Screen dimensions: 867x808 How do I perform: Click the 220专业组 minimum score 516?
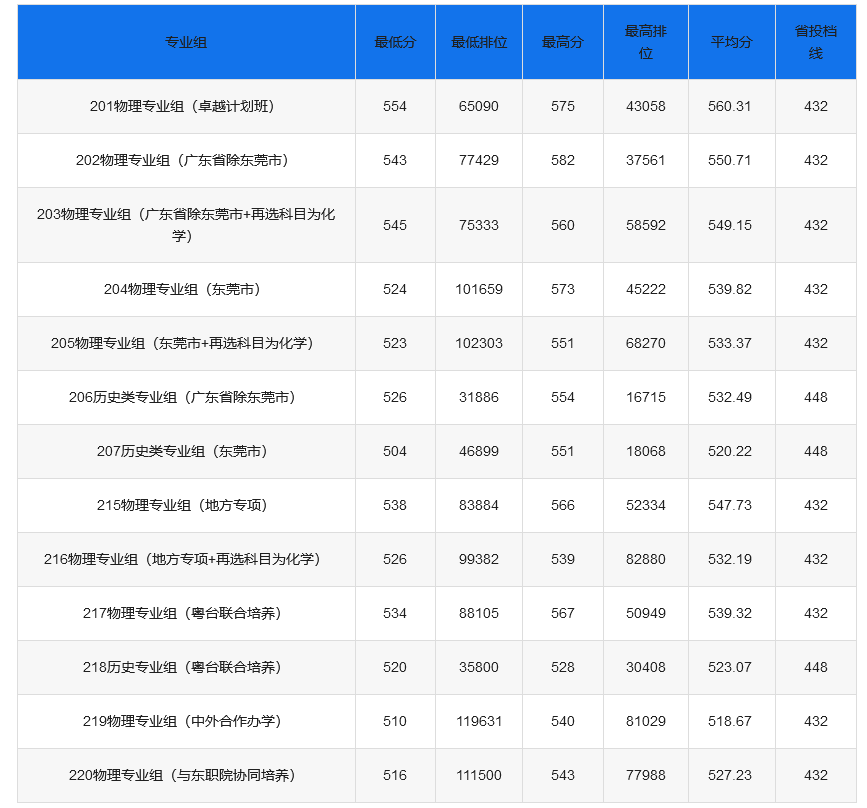pyautogui.click(x=395, y=775)
